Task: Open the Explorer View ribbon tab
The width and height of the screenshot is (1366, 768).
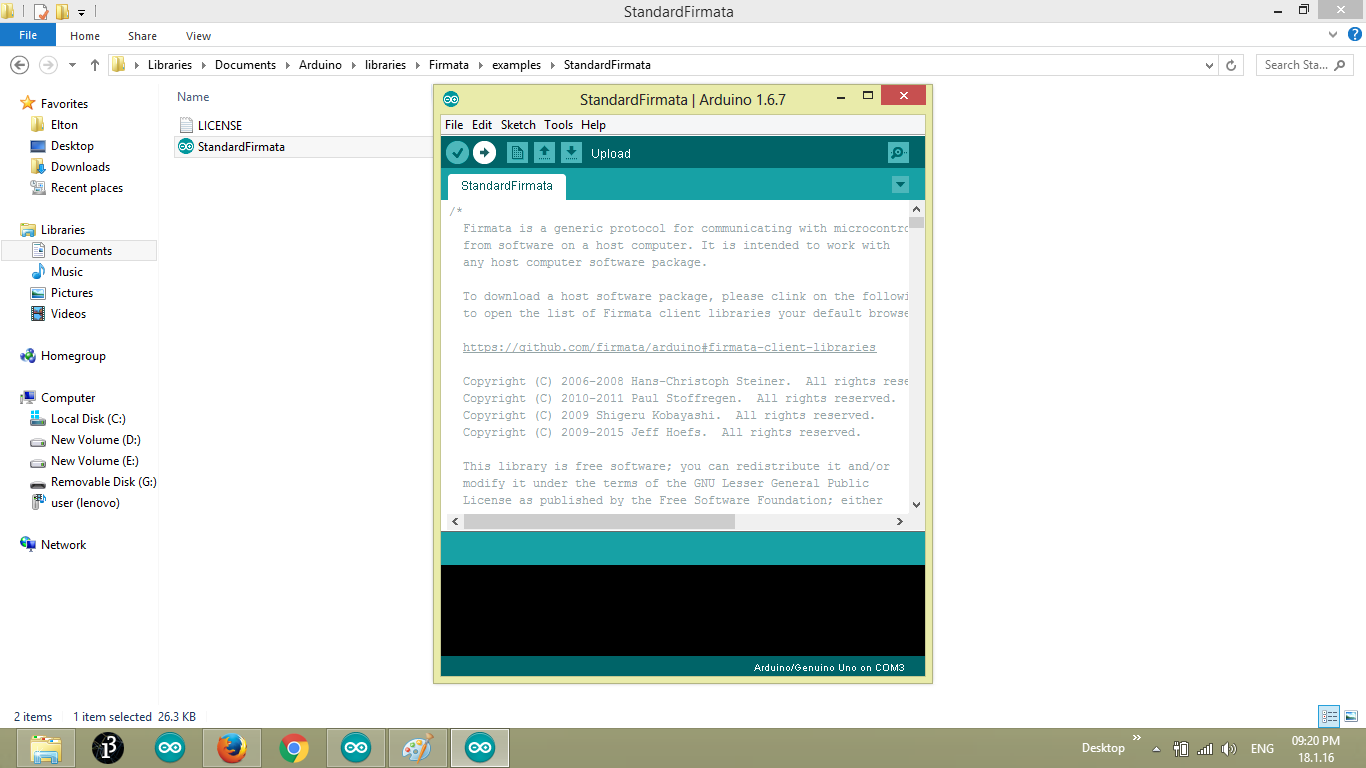Action: [x=198, y=36]
